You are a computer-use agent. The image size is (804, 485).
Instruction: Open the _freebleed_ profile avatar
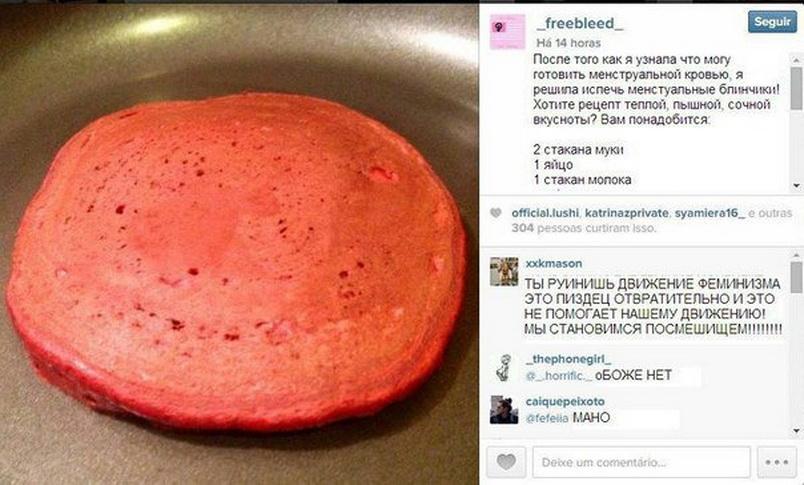(x=507, y=32)
